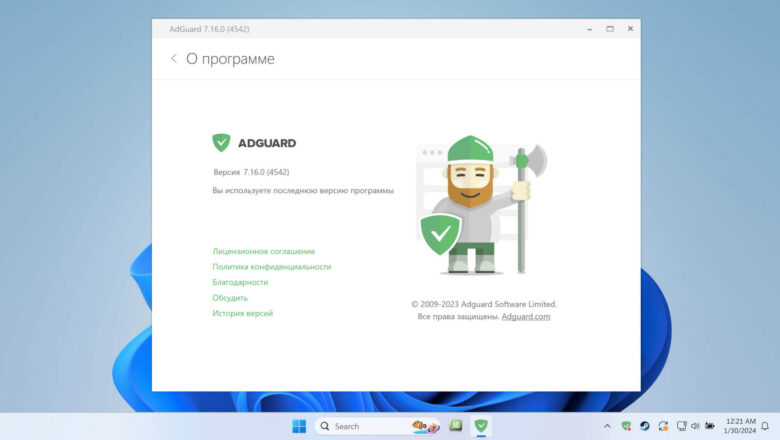Screen dimensions: 780x440
Task: Click the AdGuard shield logo
Action: click(x=221, y=143)
